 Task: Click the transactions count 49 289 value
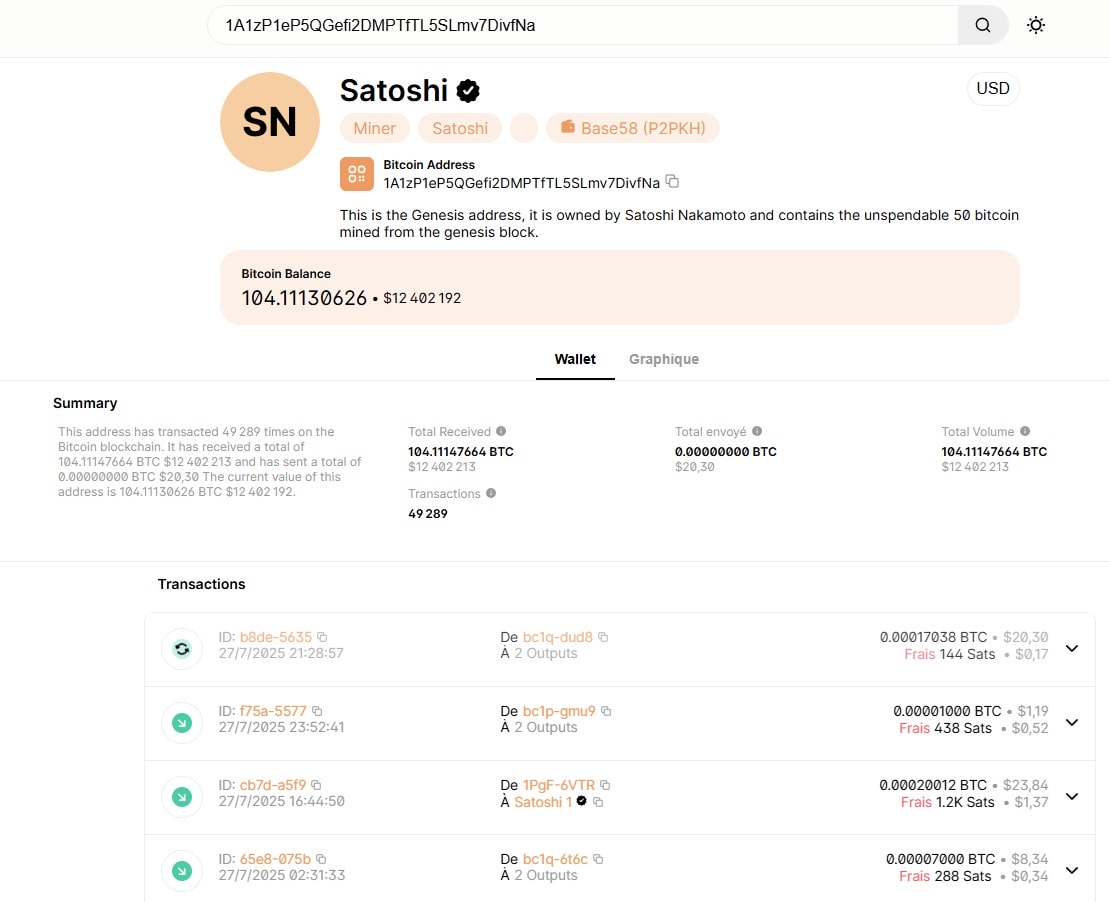coord(428,514)
